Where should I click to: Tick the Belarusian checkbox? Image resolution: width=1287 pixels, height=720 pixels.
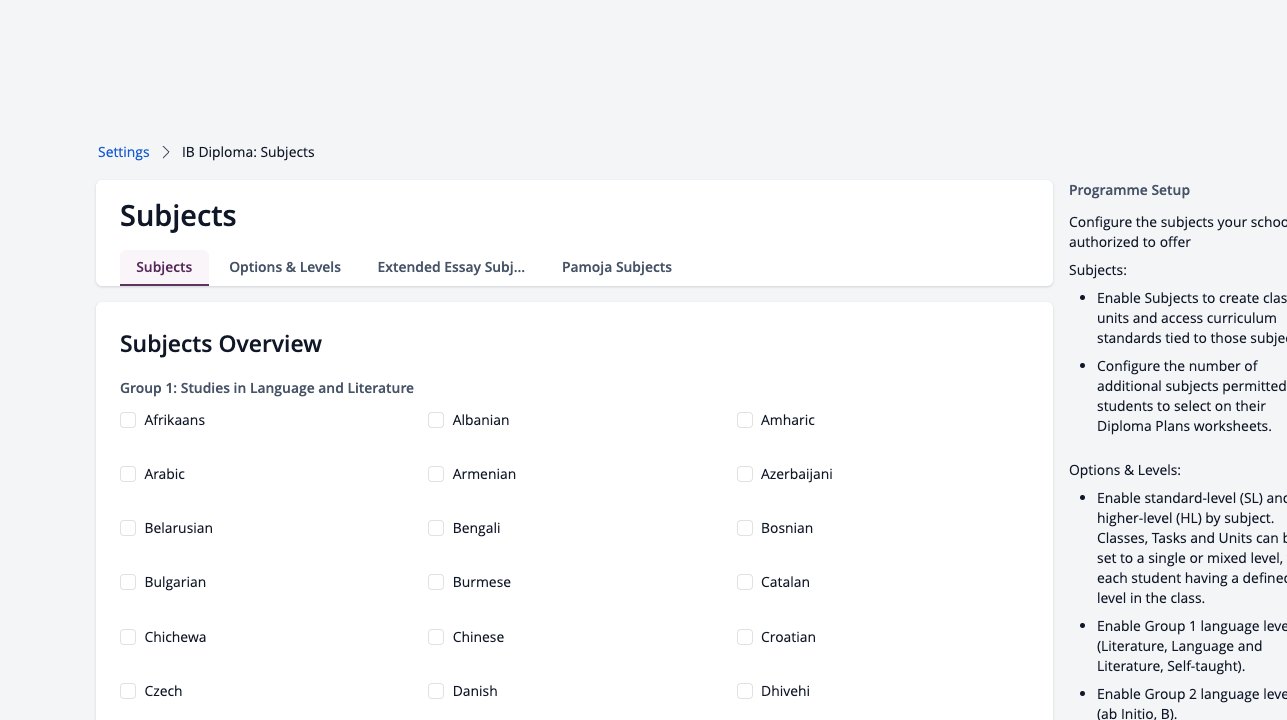(x=128, y=528)
